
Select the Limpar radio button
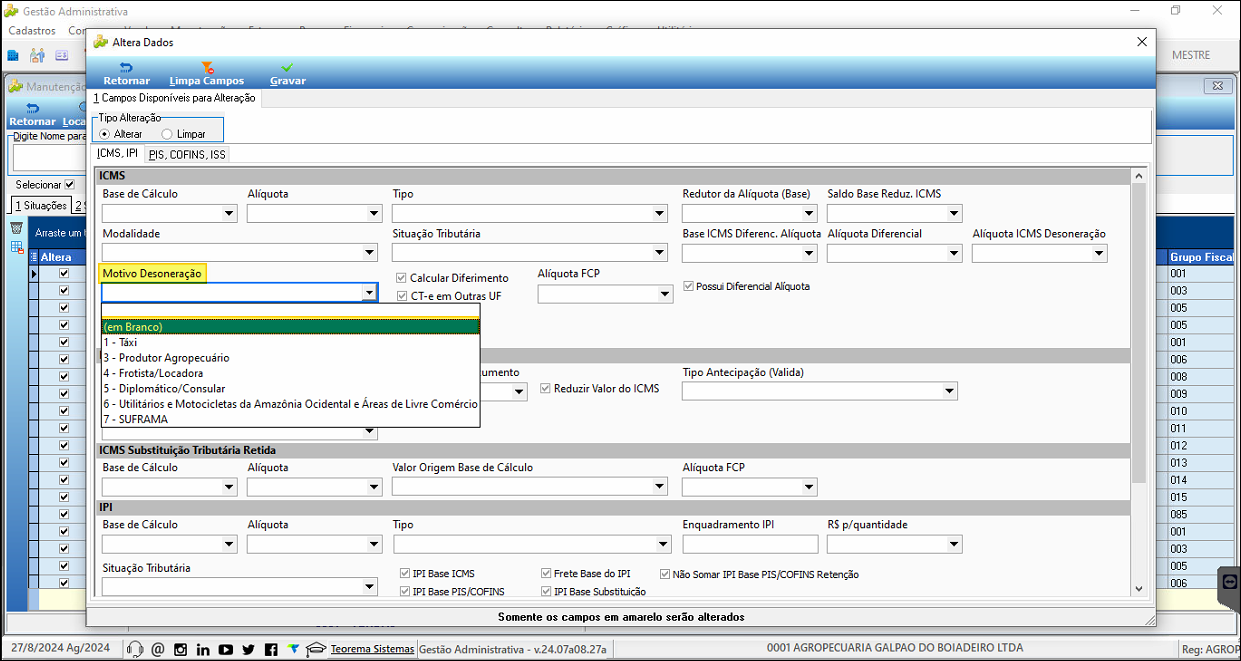(167, 133)
